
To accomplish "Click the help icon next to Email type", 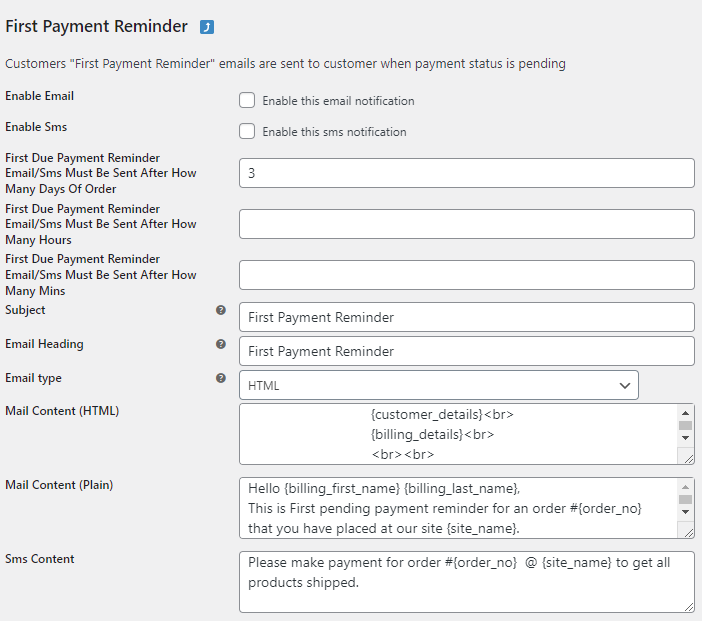I will click(x=221, y=378).
